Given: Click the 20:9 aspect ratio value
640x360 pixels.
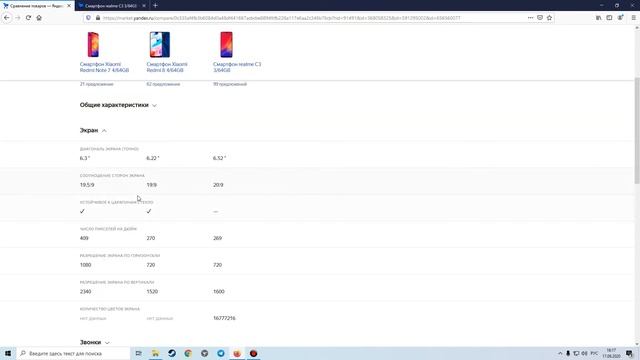Looking at the screenshot, I should click(218, 185).
